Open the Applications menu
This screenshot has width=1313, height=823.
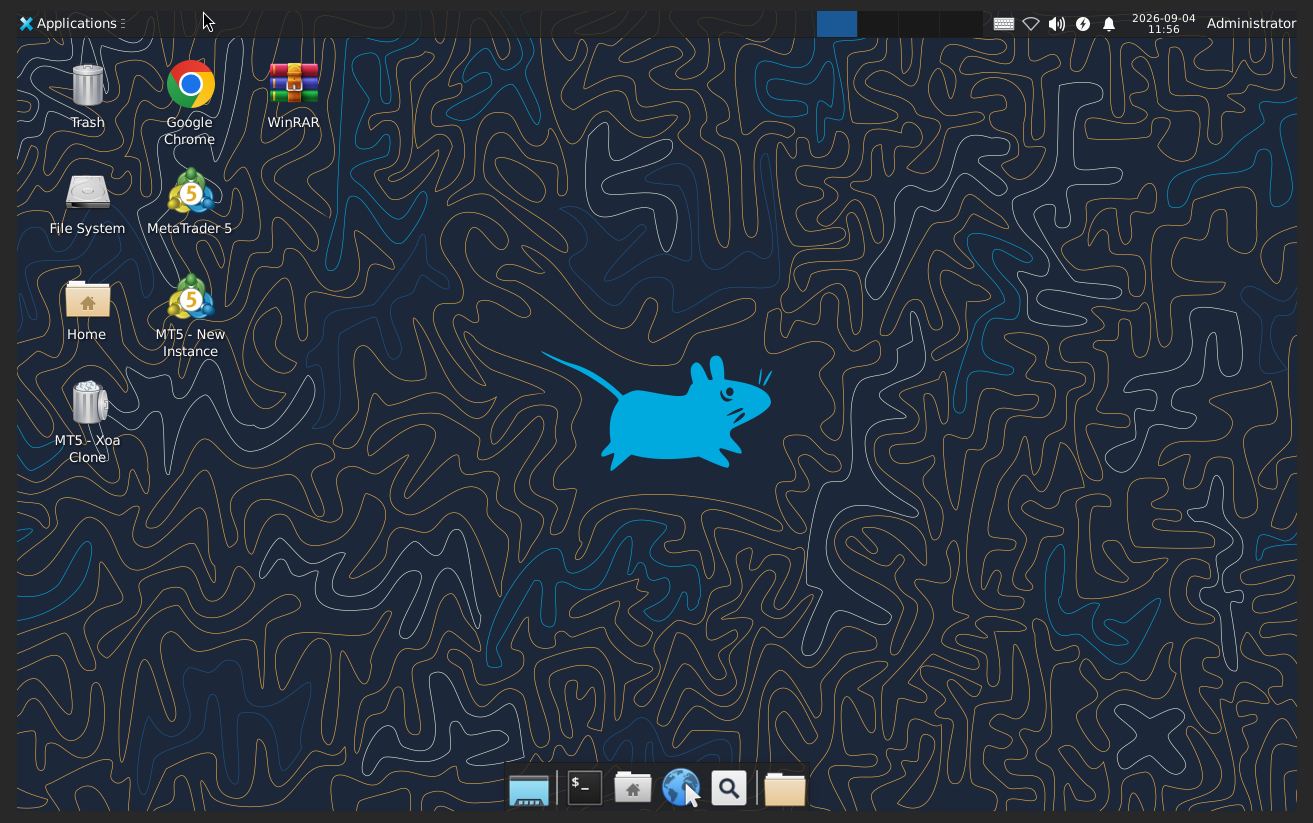(71, 23)
